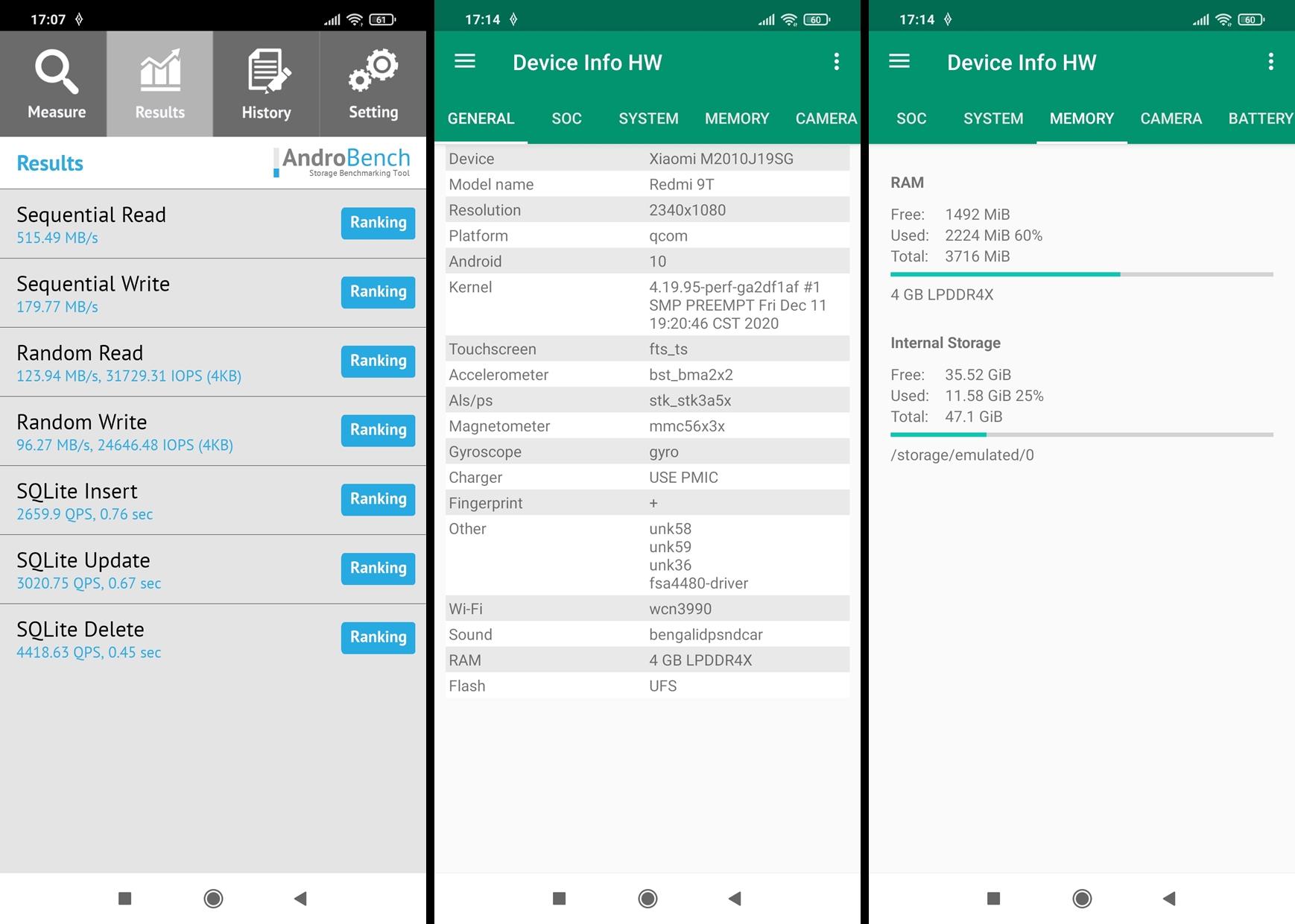Tap the Internal Storage usage progress bar
Image resolution: width=1295 pixels, height=924 pixels.
point(1082,434)
